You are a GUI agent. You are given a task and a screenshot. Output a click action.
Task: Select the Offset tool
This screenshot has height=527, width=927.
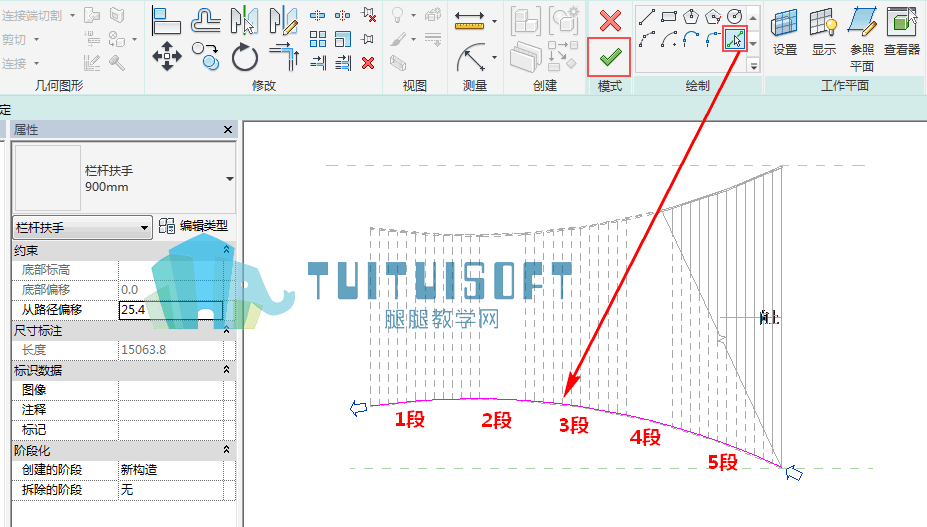point(206,20)
